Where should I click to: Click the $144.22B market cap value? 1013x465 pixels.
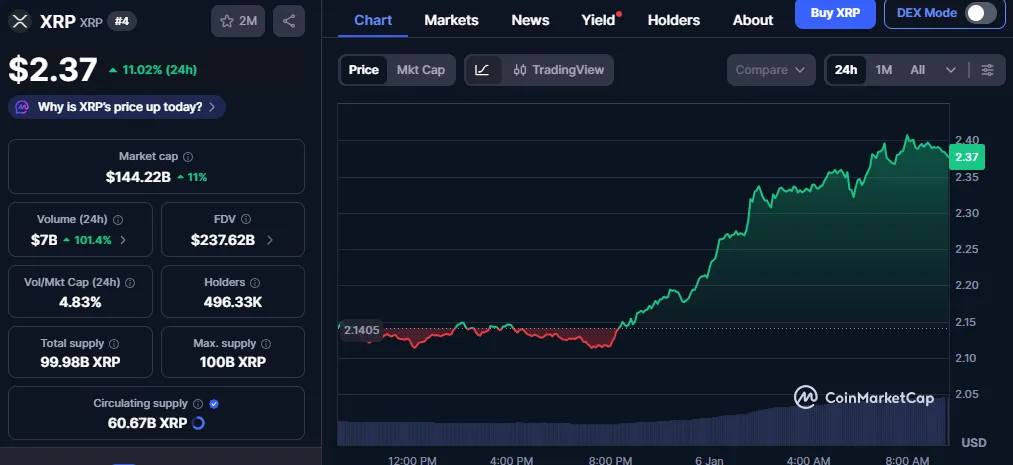(138, 177)
